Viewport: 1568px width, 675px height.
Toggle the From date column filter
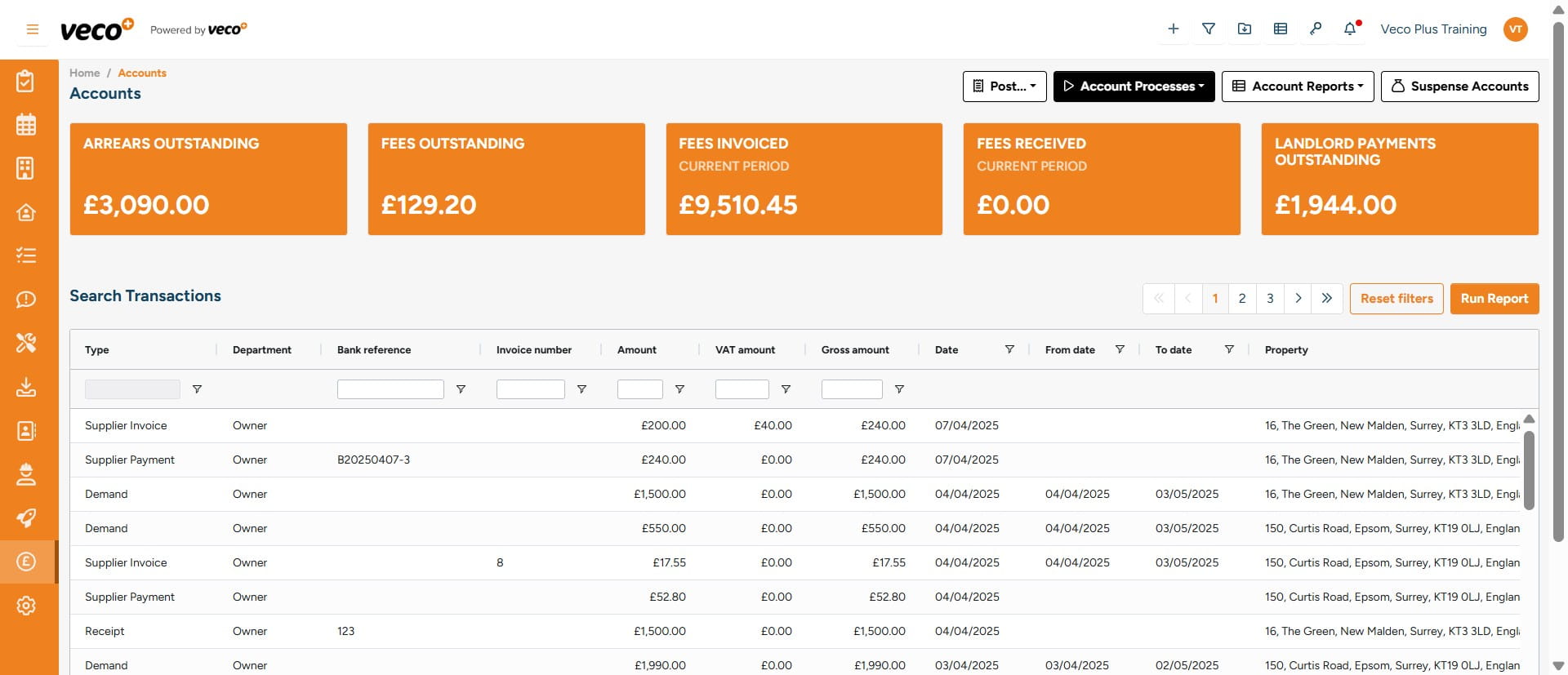(x=1120, y=349)
